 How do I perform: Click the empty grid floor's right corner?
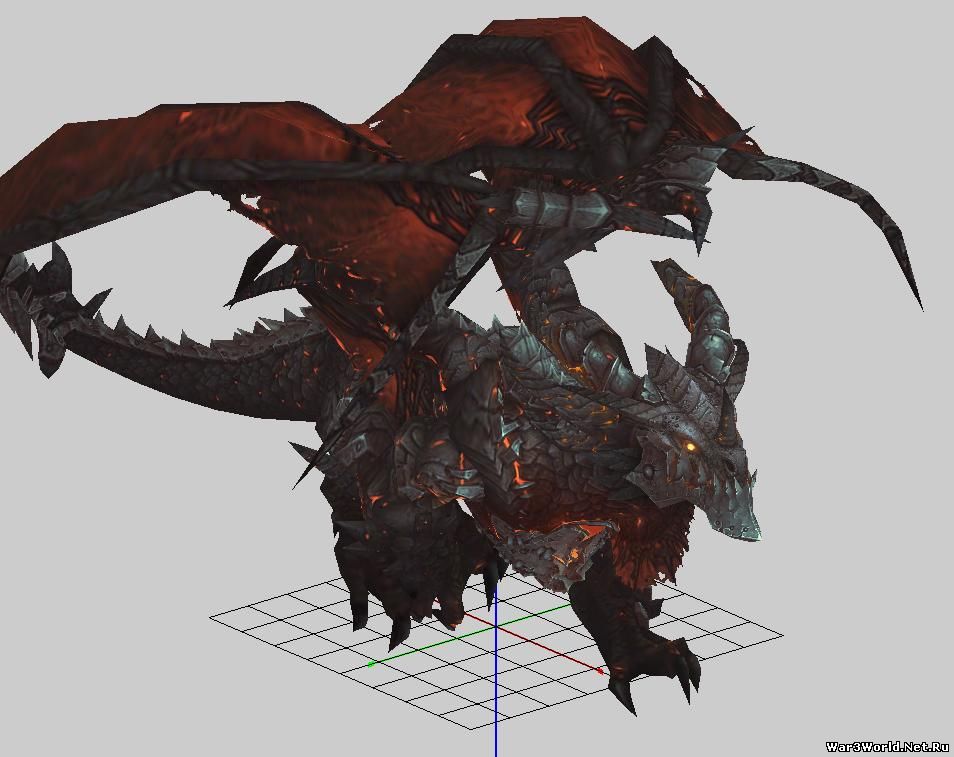coord(778,633)
